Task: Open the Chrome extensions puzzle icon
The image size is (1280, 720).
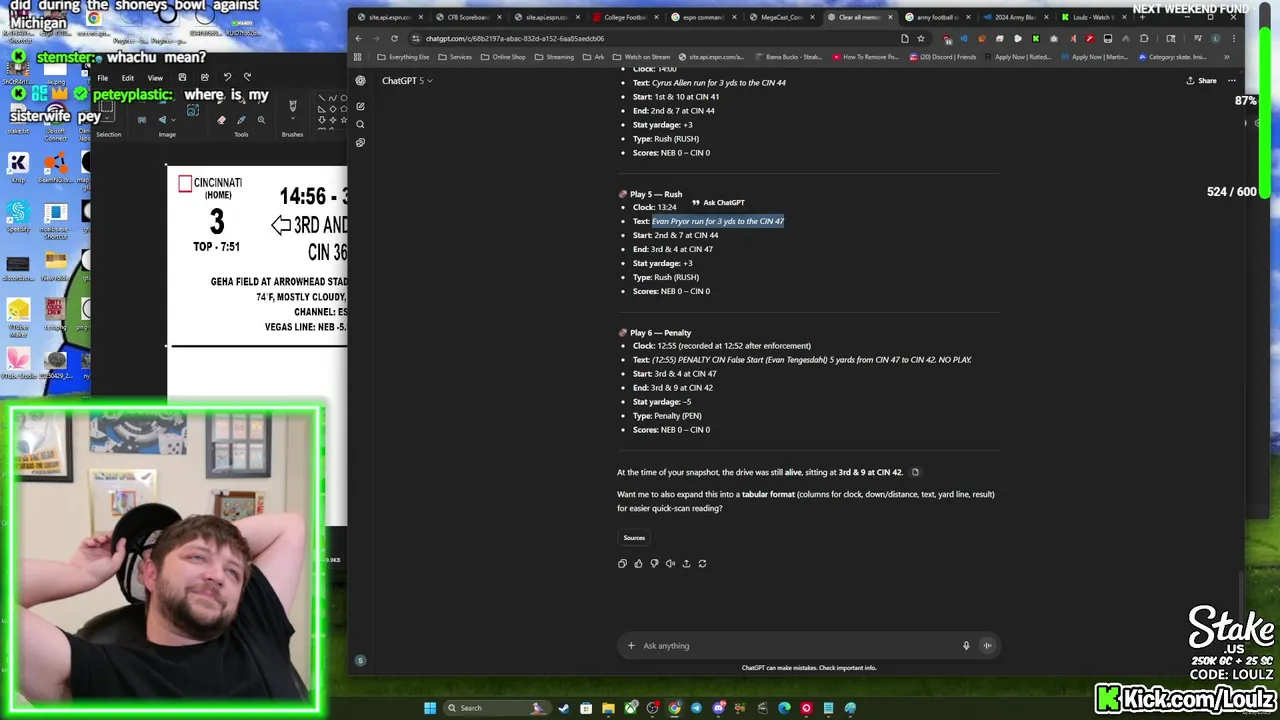Action: coord(1144,39)
